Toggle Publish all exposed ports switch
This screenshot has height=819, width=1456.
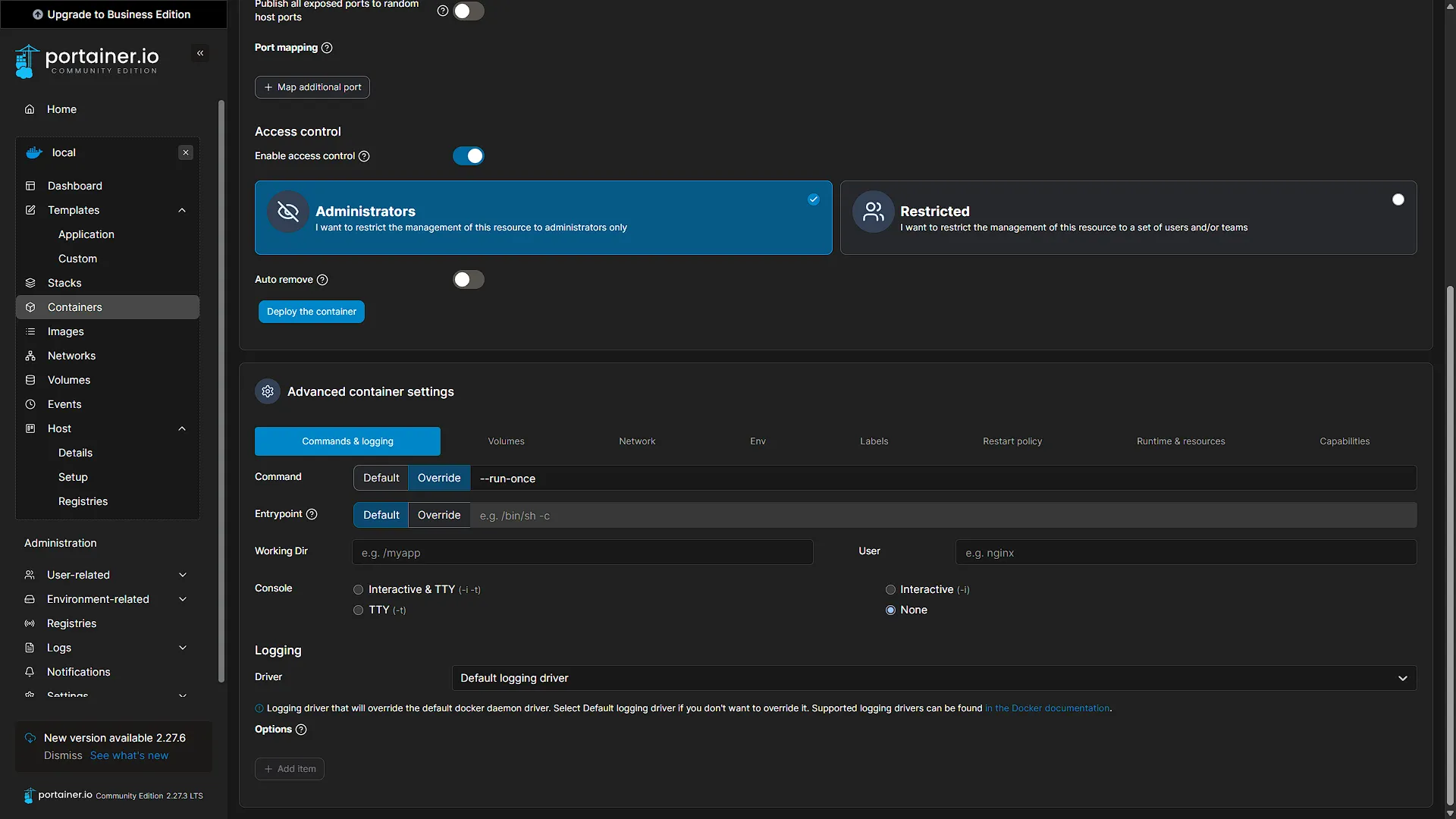(469, 11)
